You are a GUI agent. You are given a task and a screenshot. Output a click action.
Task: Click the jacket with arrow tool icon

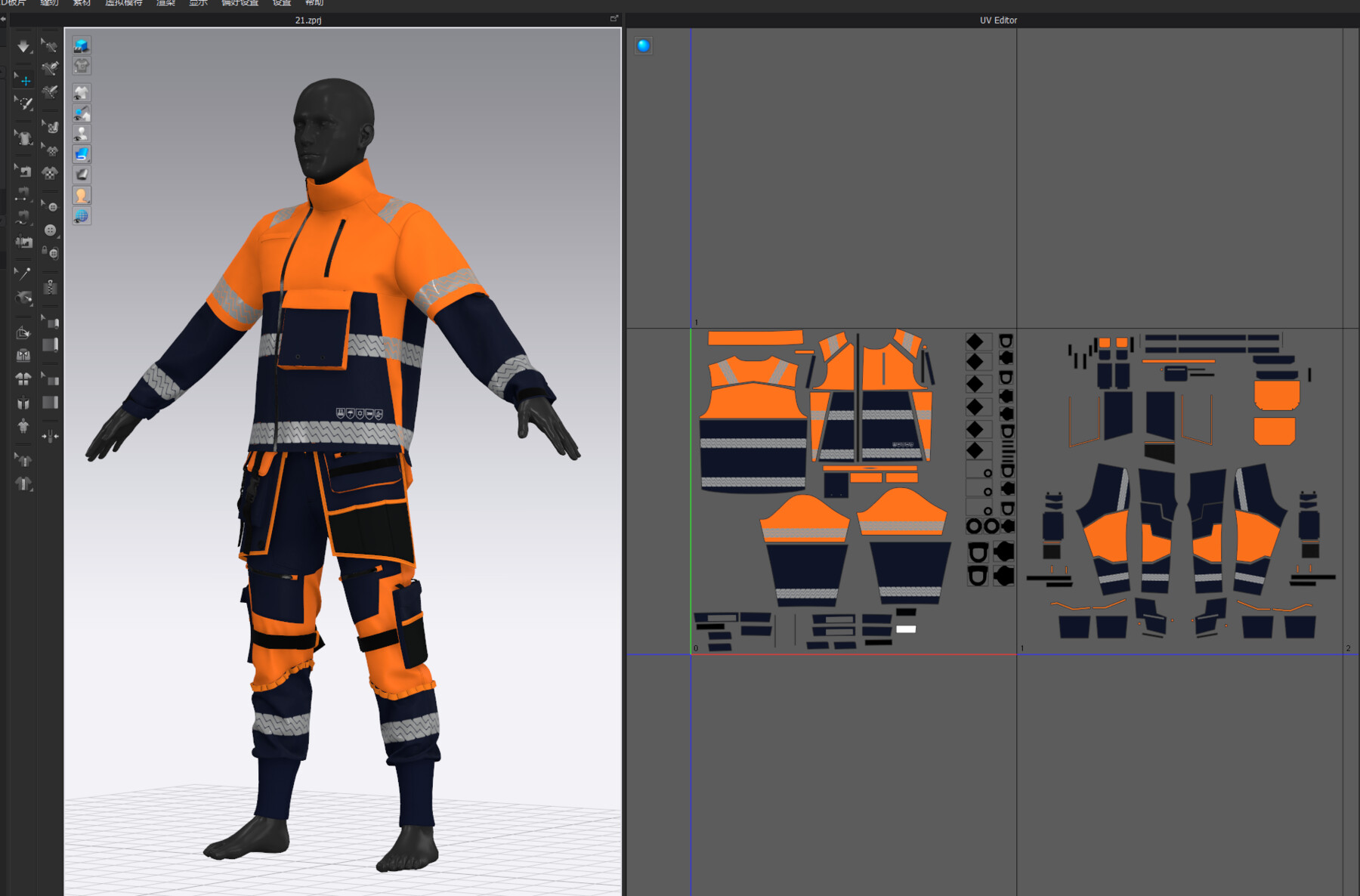[x=23, y=459]
